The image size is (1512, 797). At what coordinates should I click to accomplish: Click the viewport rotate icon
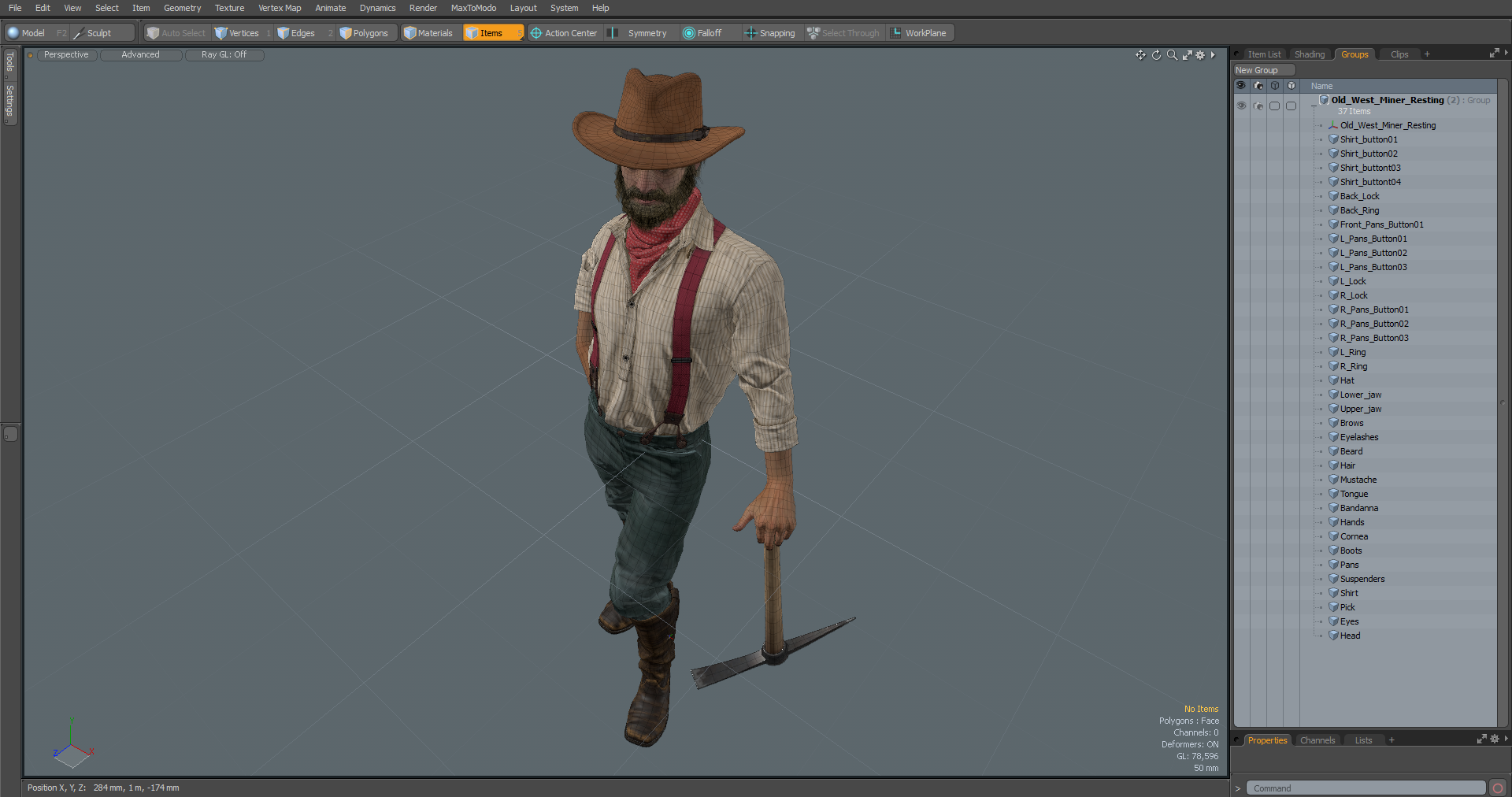1156,55
